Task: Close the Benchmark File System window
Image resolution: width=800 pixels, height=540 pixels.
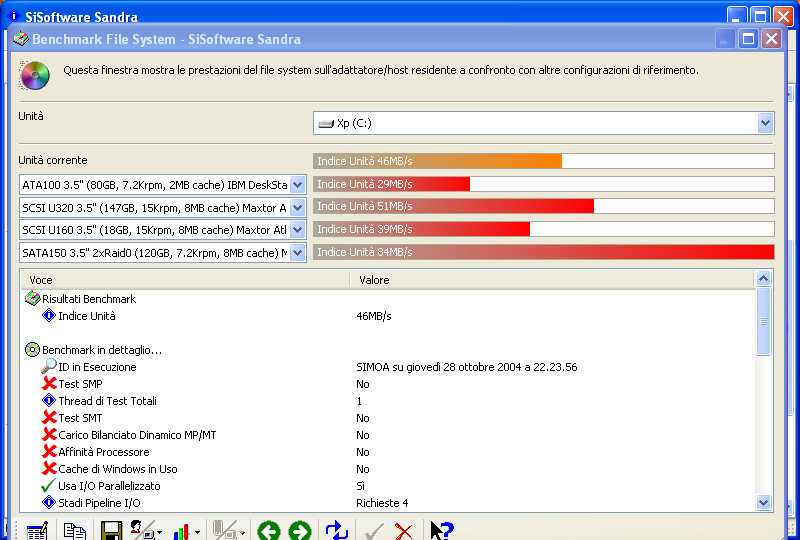Action: coord(771,39)
